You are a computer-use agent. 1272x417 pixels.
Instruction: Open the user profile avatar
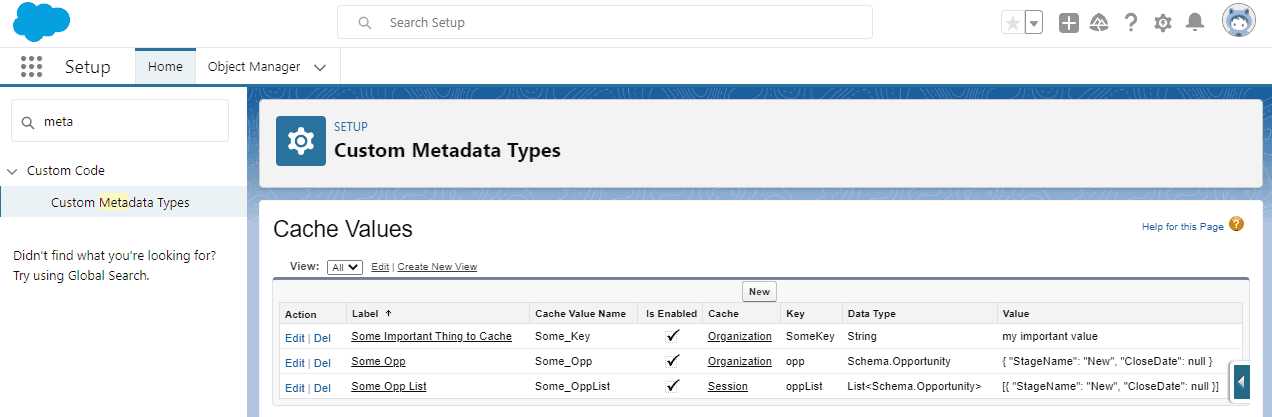pos(1239,21)
